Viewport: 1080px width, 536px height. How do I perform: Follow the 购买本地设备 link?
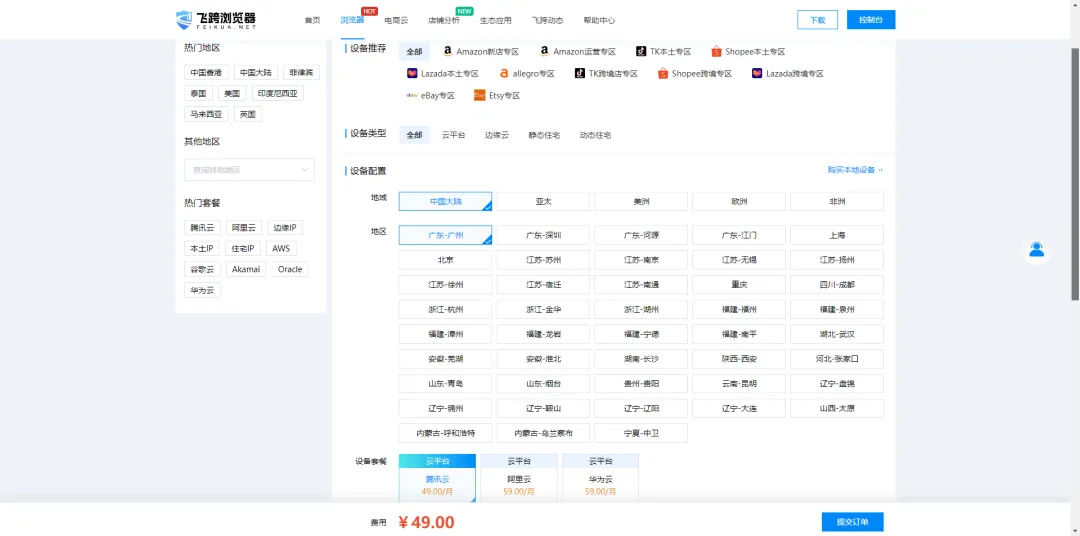(855, 169)
